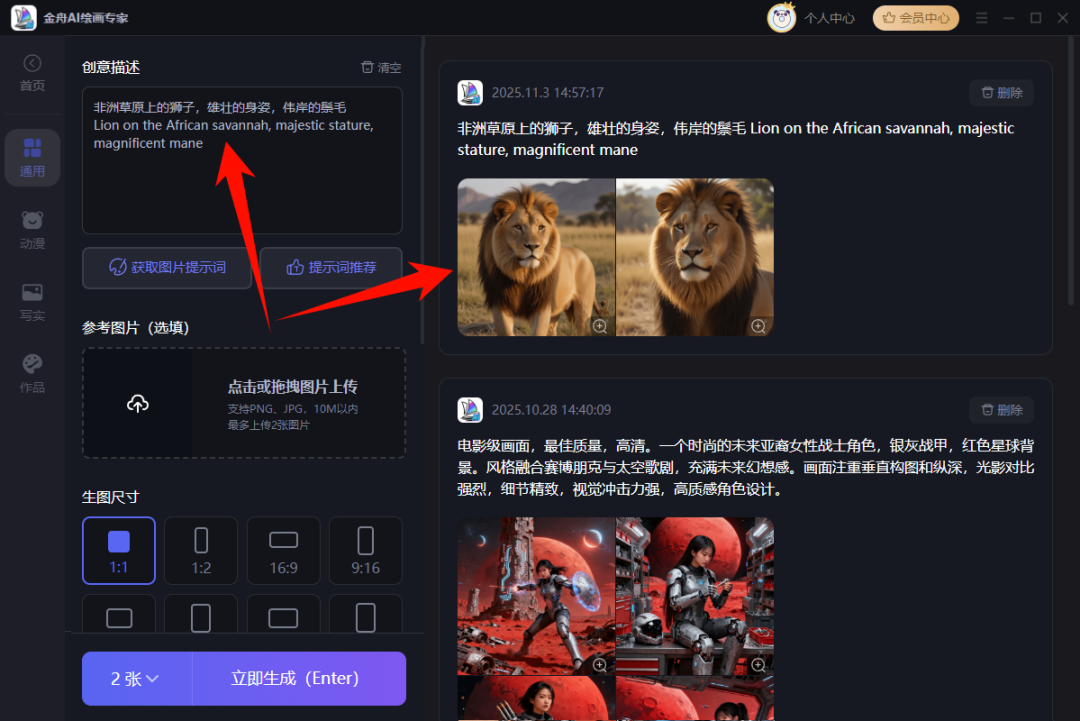Open 提示词推荐 prompt suggestions
This screenshot has width=1080, height=721.
pyautogui.click(x=332, y=267)
